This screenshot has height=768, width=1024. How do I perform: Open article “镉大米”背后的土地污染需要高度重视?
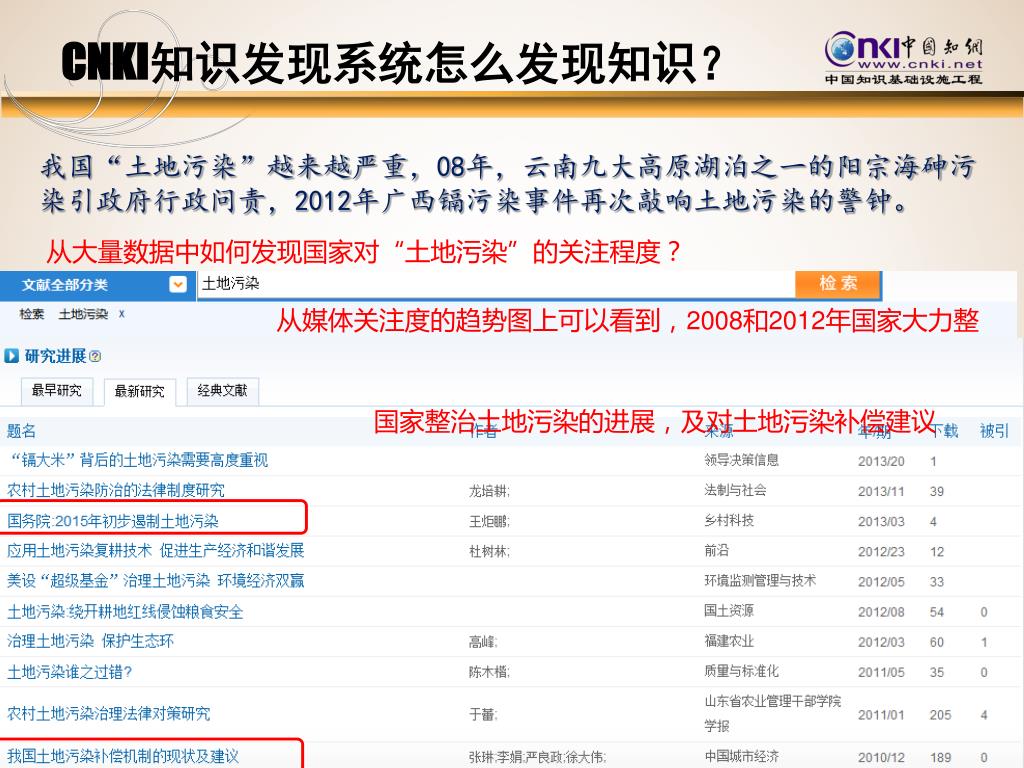pos(138,460)
